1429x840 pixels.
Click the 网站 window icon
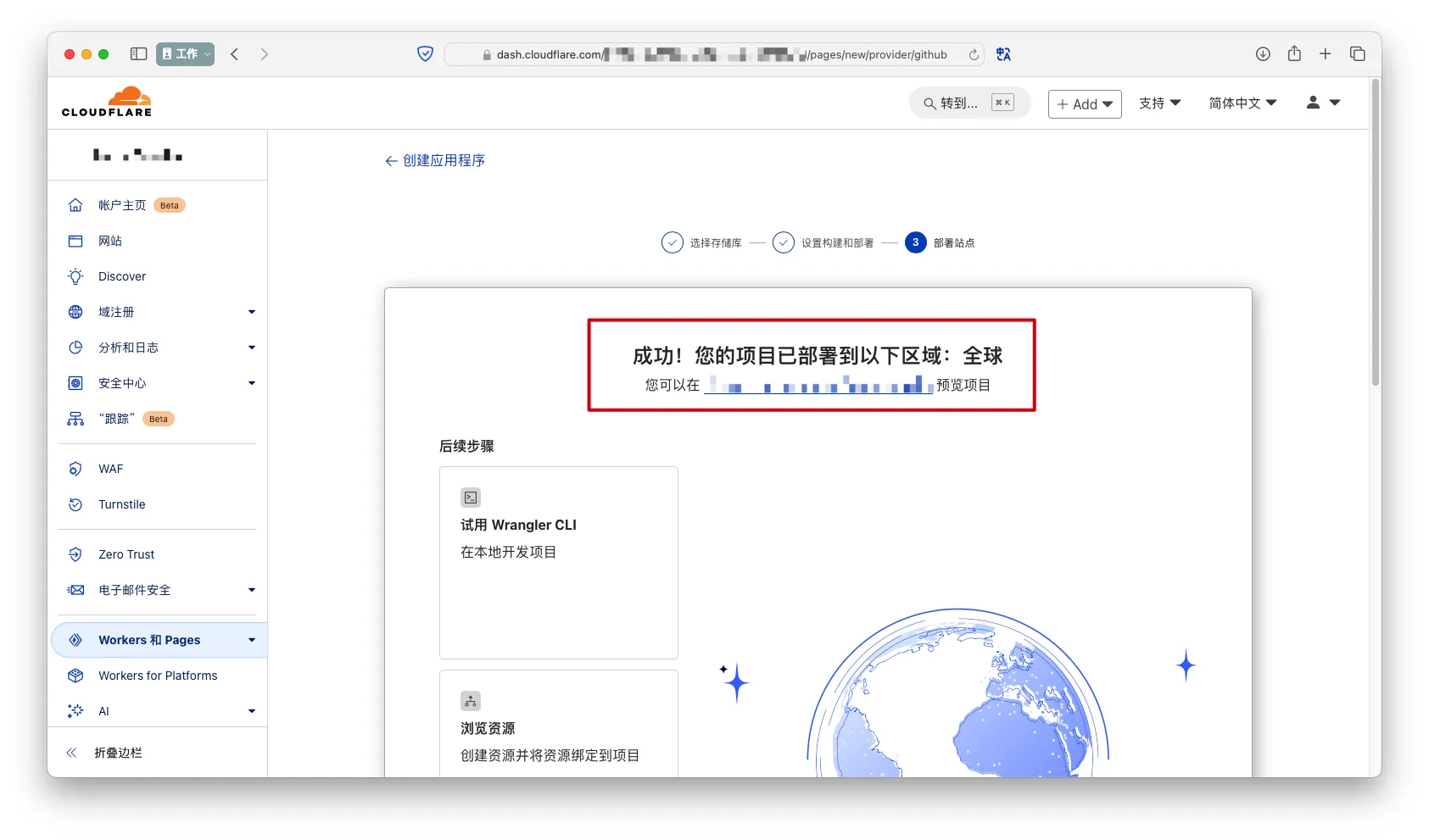[x=75, y=241]
